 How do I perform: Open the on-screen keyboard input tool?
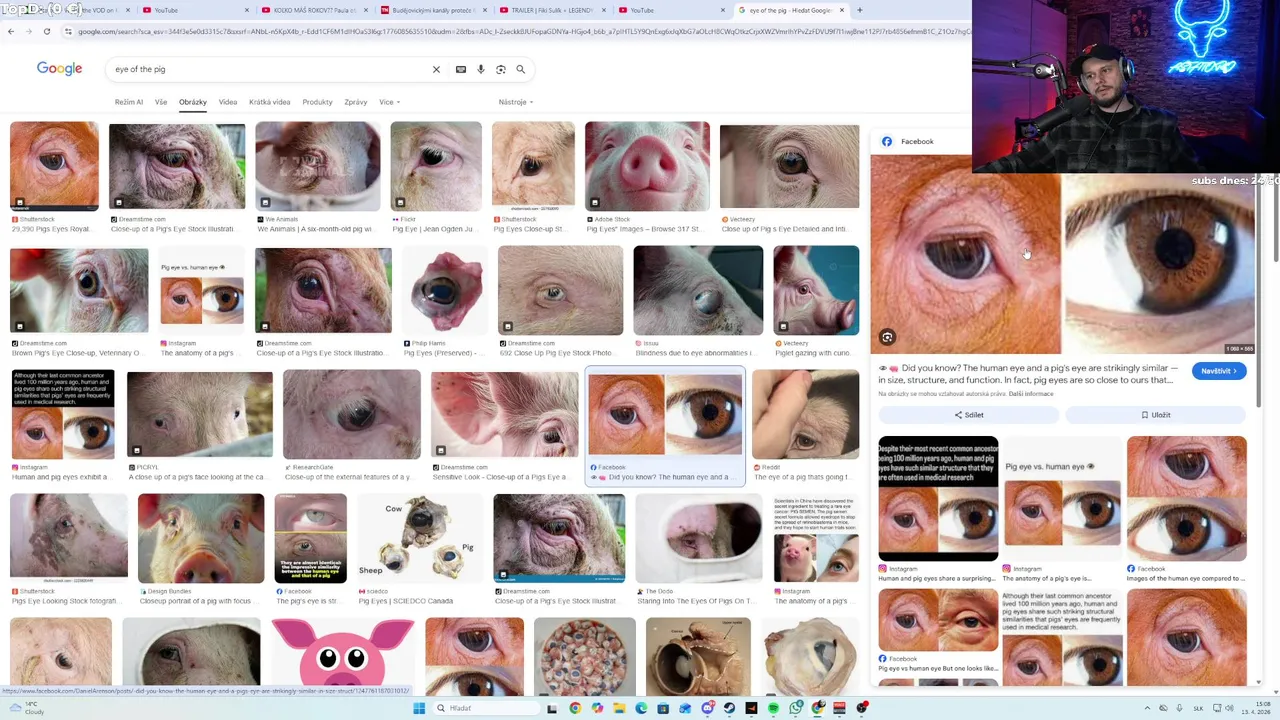(460, 69)
